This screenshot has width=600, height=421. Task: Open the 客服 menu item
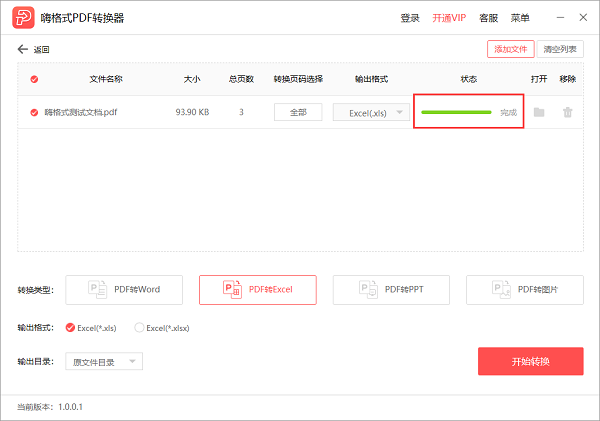pyautogui.click(x=489, y=18)
